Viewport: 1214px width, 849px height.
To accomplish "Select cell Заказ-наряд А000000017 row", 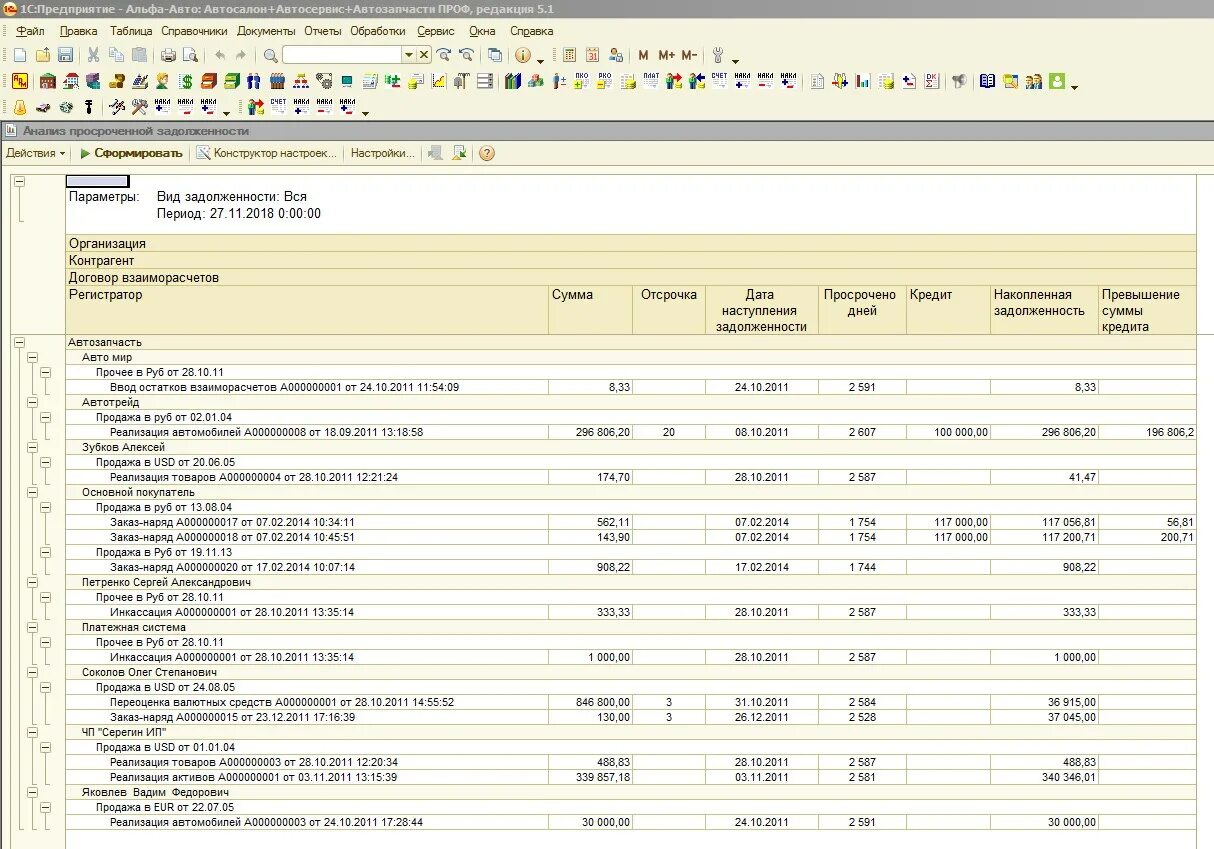I will 307,522.
